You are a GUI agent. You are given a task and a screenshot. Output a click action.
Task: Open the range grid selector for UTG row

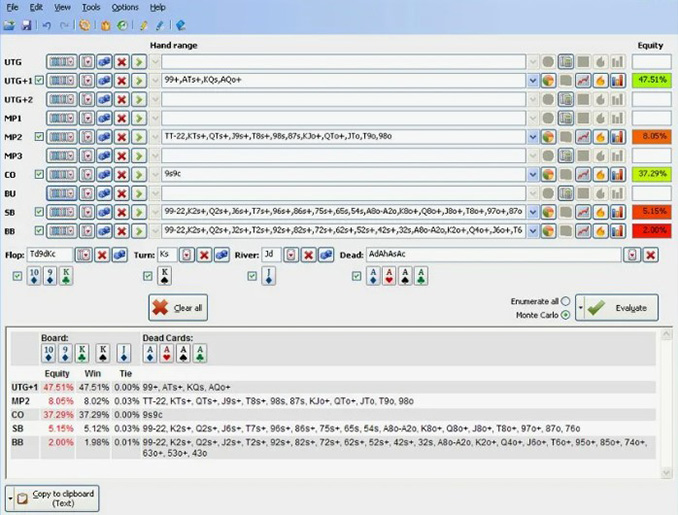[x=62, y=61]
